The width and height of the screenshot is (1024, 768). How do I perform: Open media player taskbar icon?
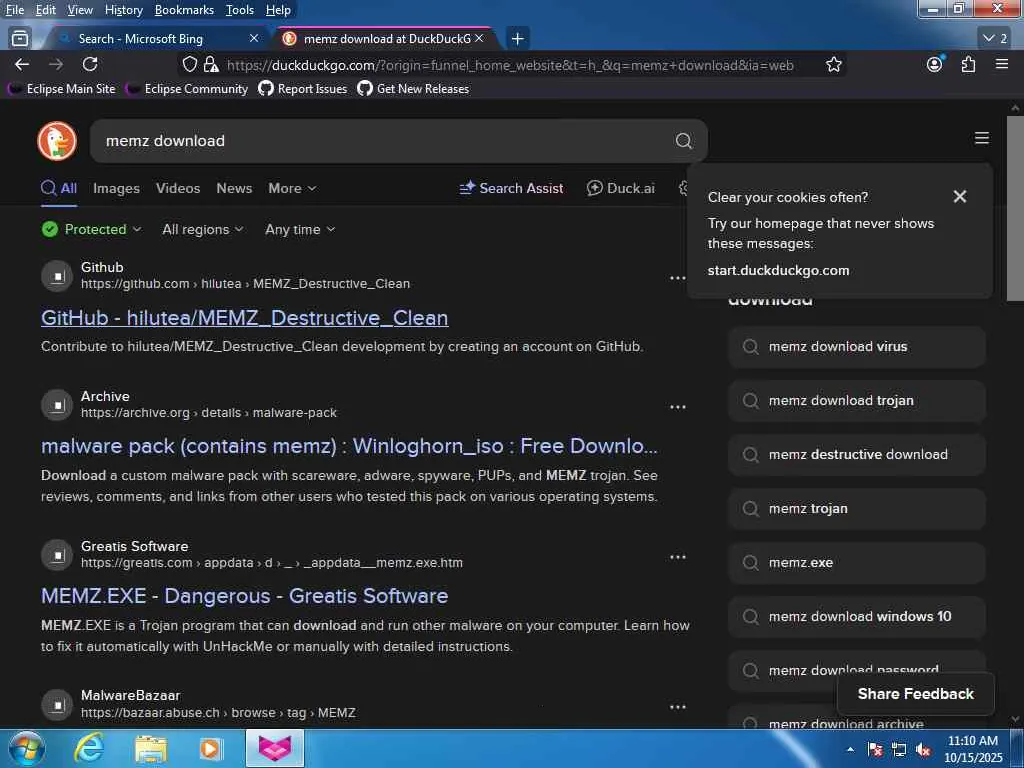211,749
